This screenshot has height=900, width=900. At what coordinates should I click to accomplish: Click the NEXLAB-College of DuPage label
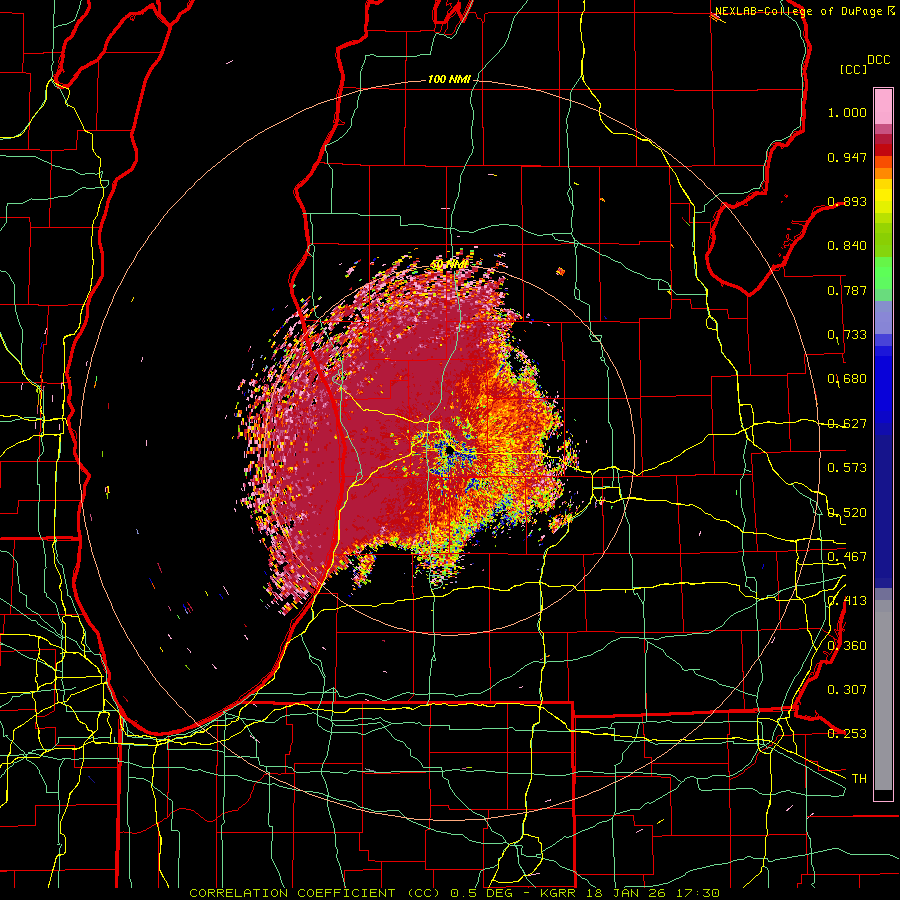pyautogui.click(x=804, y=11)
